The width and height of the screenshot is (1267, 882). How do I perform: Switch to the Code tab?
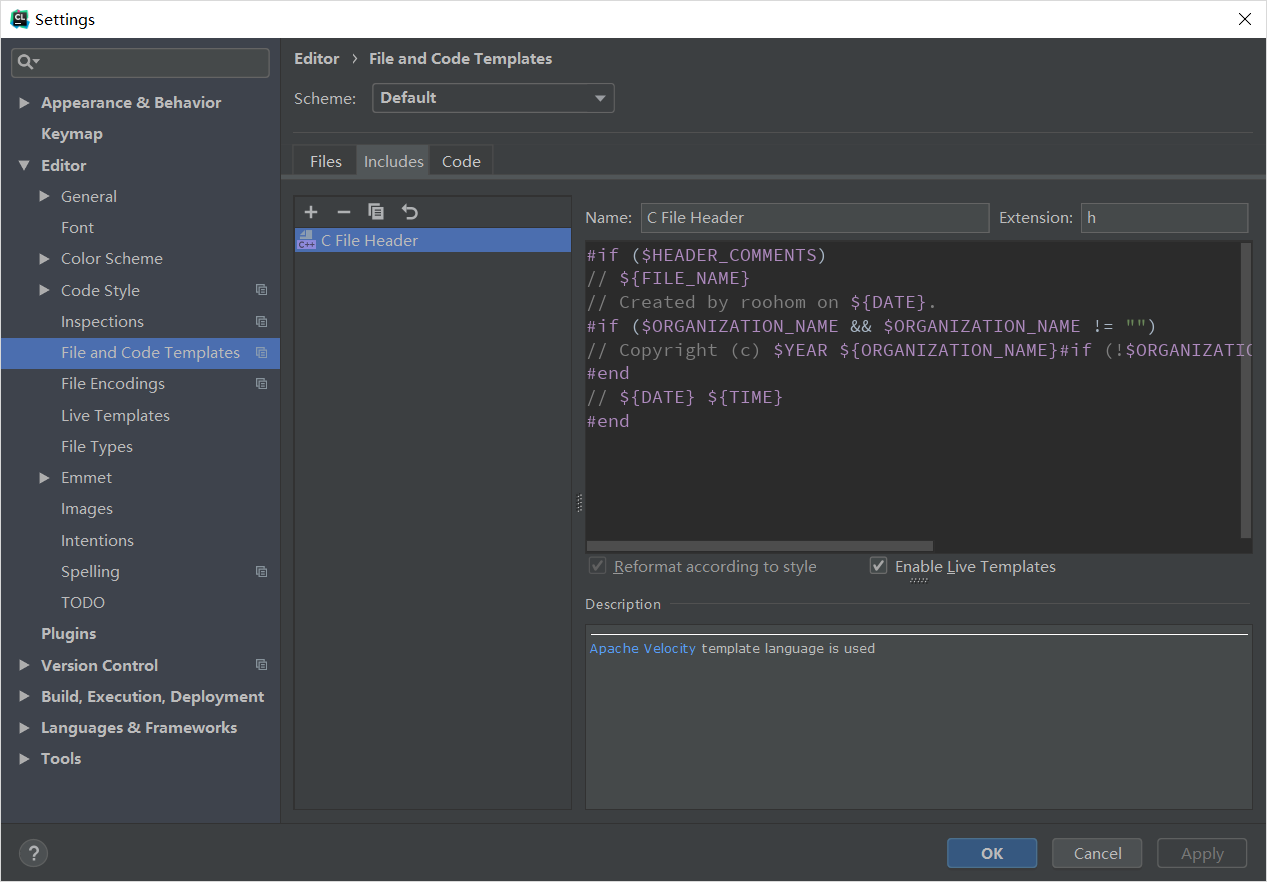pyautogui.click(x=461, y=161)
